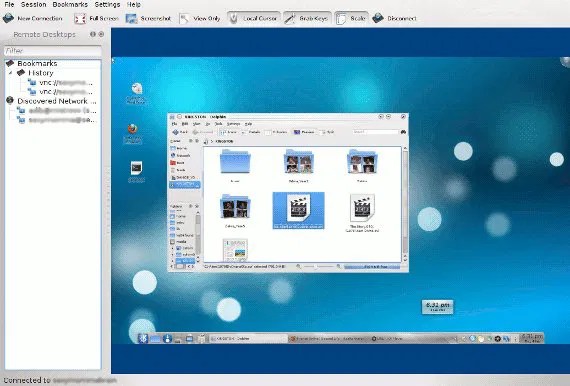Open the Bookmarks menu

tap(70, 4)
